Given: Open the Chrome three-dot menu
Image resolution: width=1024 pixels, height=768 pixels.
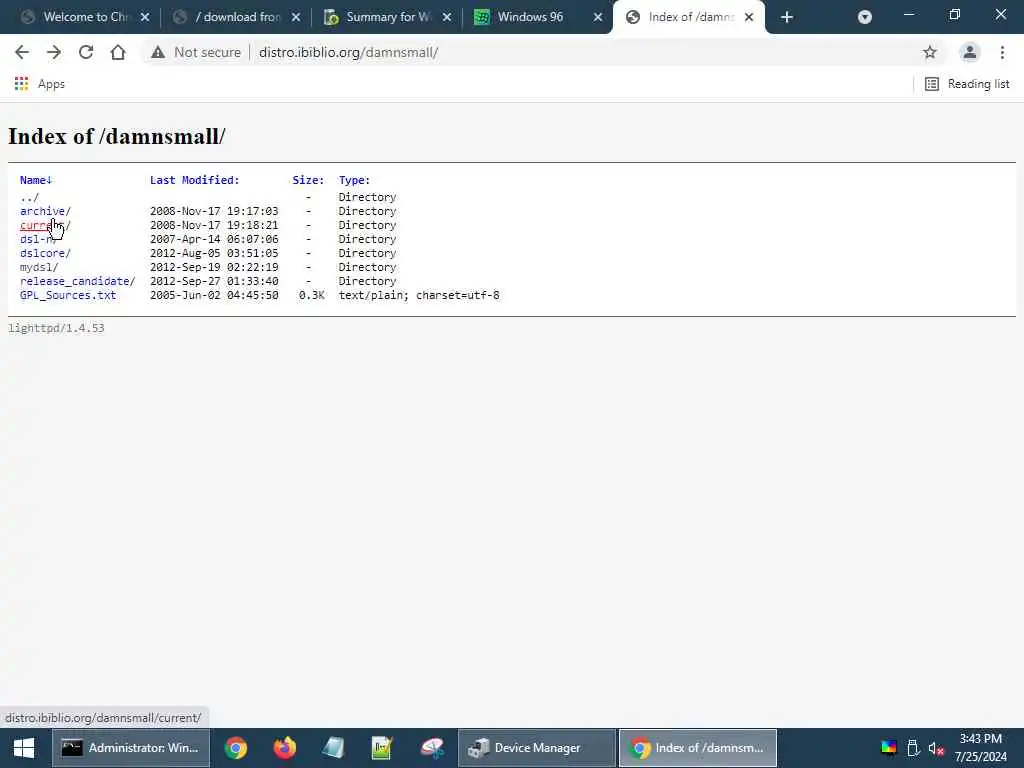Looking at the screenshot, I should [1002, 52].
